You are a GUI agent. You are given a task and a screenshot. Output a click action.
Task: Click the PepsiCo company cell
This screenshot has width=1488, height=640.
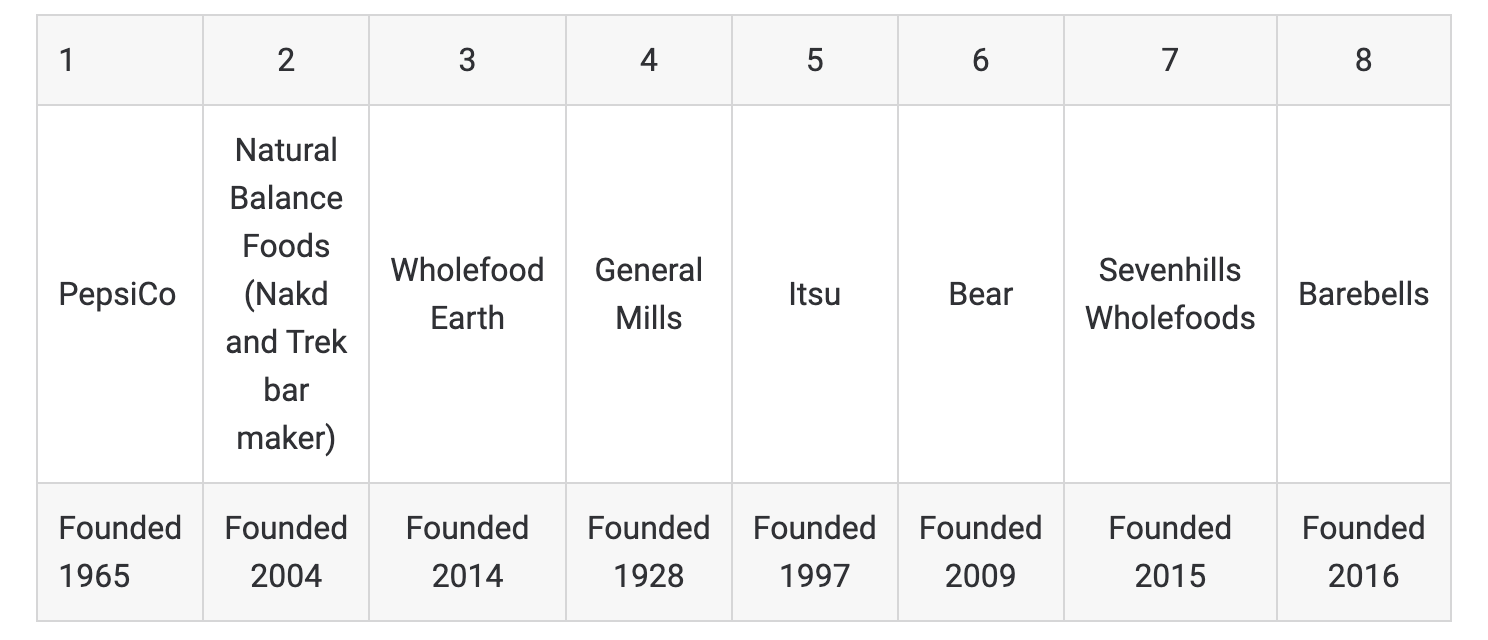click(x=118, y=294)
